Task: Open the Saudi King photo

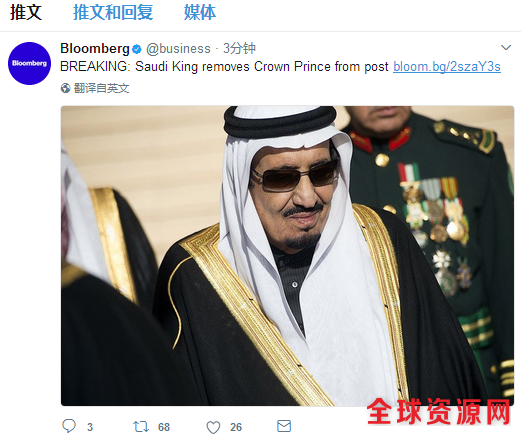Action: pos(287,256)
